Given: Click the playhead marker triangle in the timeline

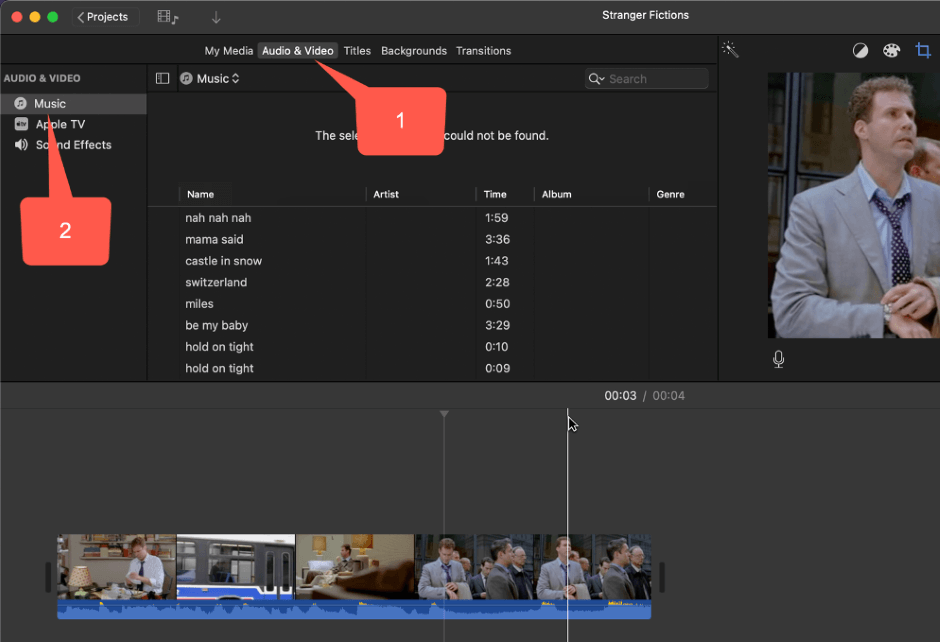Looking at the screenshot, I should [x=444, y=414].
